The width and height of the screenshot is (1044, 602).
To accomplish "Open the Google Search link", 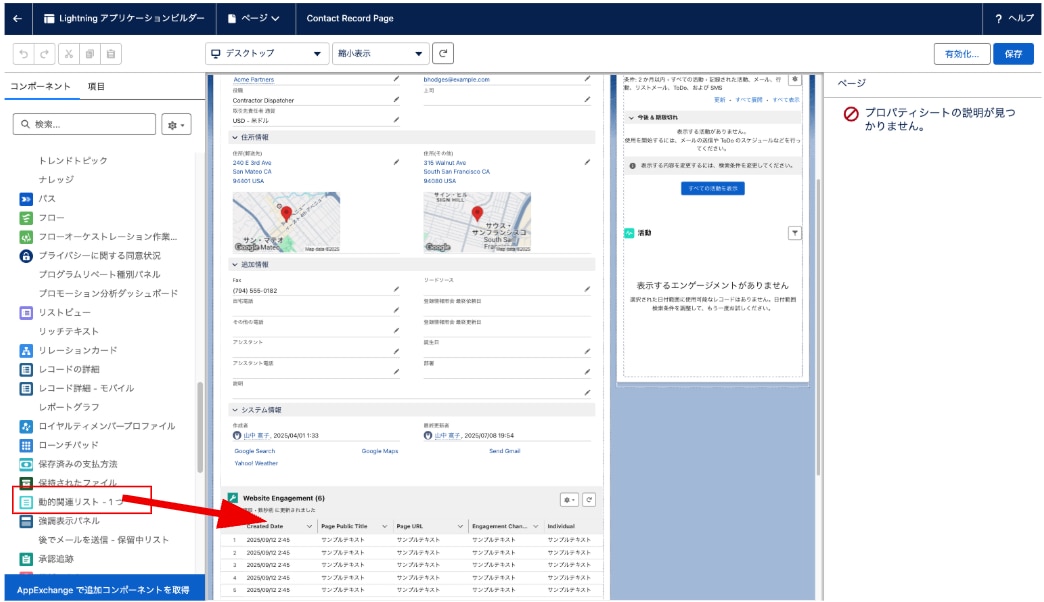I will [x=255, y=451].
